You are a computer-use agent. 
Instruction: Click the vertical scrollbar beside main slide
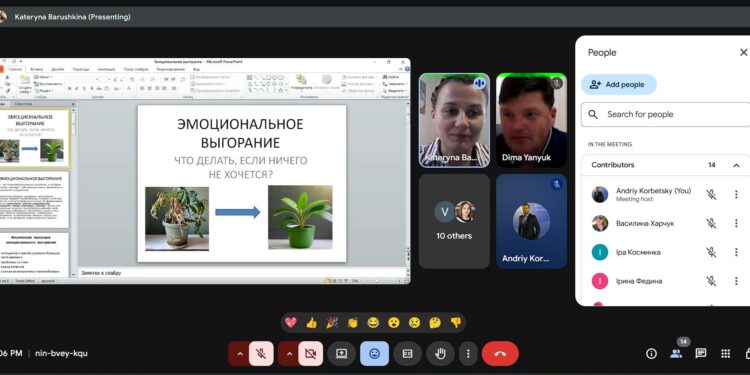408,177
